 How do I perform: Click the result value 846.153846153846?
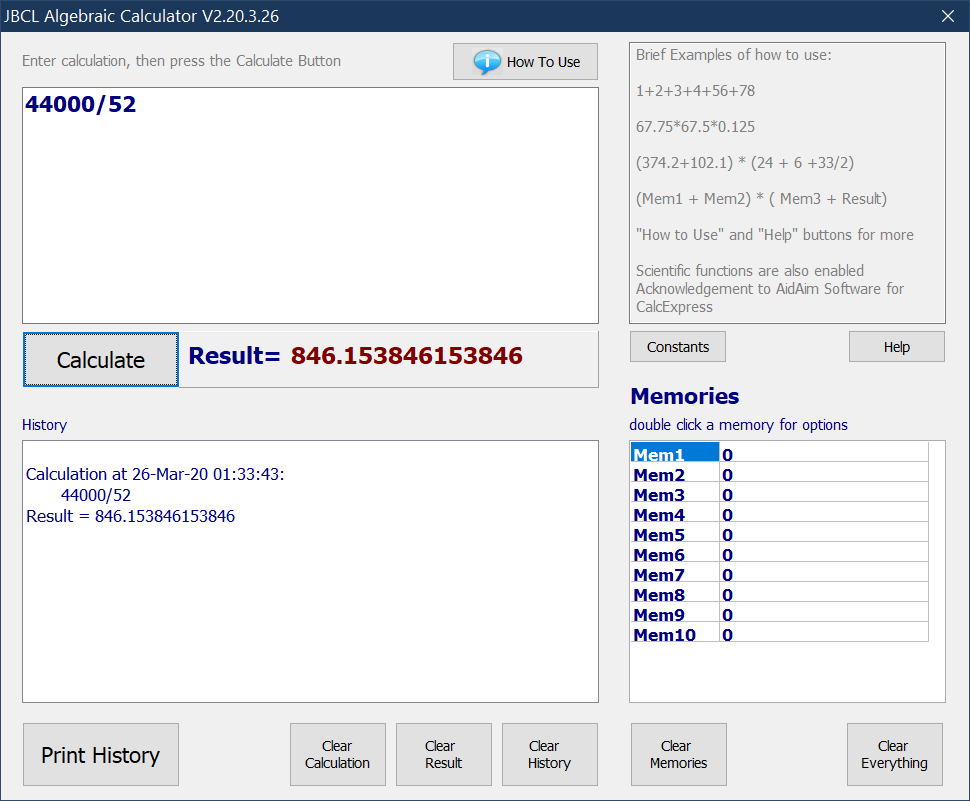point(406,356)
